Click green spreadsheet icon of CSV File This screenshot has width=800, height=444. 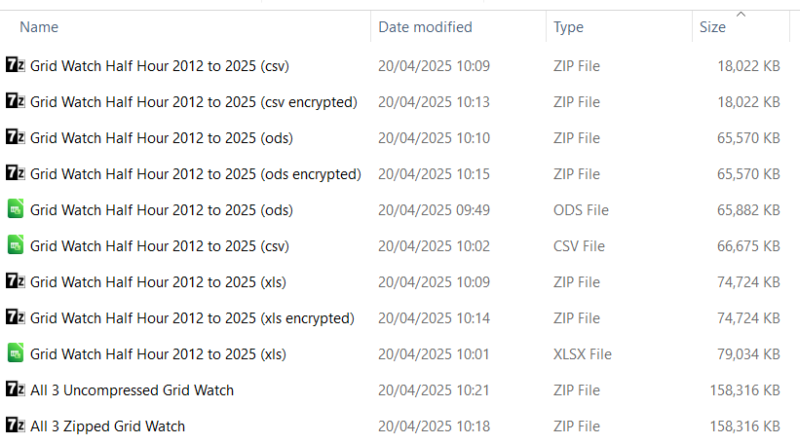15,245
